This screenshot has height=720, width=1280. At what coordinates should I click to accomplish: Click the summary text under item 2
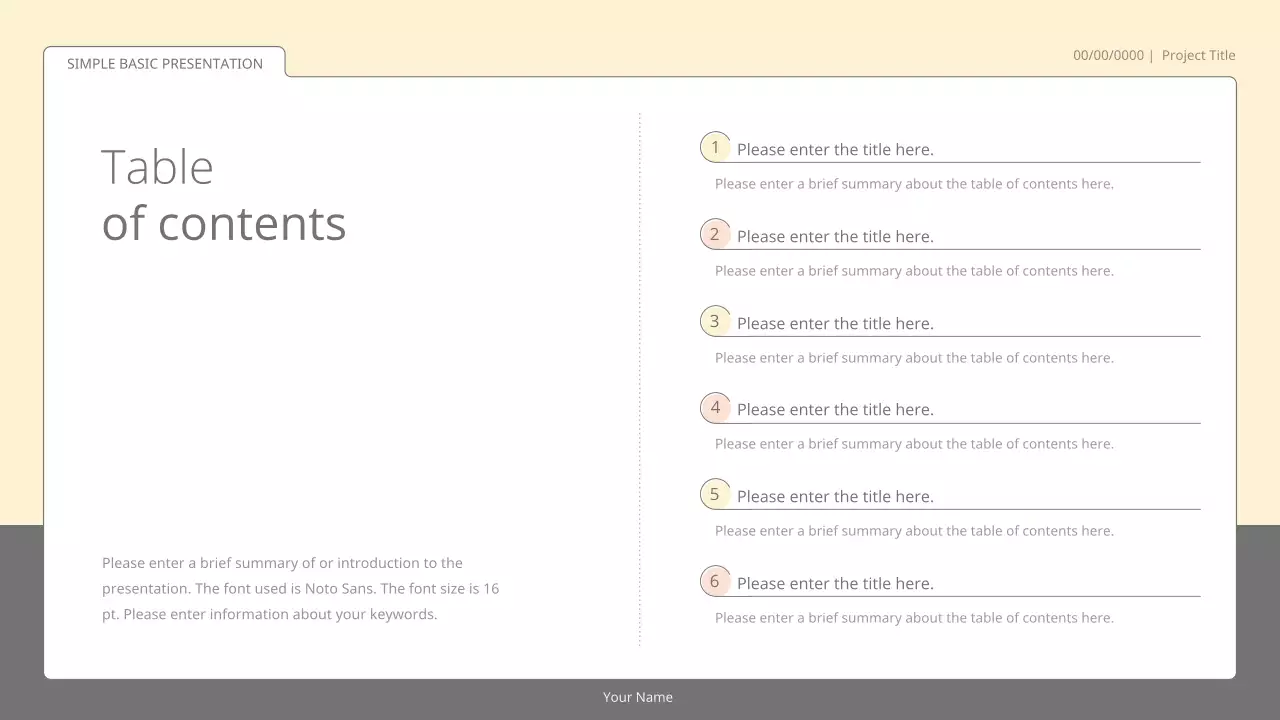tap(913, 270)
